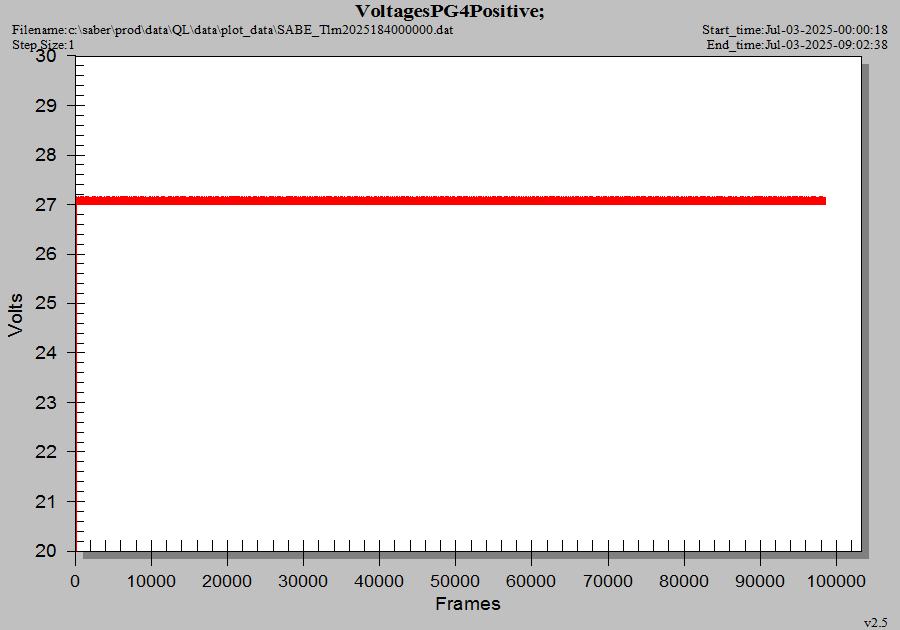Click x-axis tick label 0
900x630 pixels.
[75, 581]
